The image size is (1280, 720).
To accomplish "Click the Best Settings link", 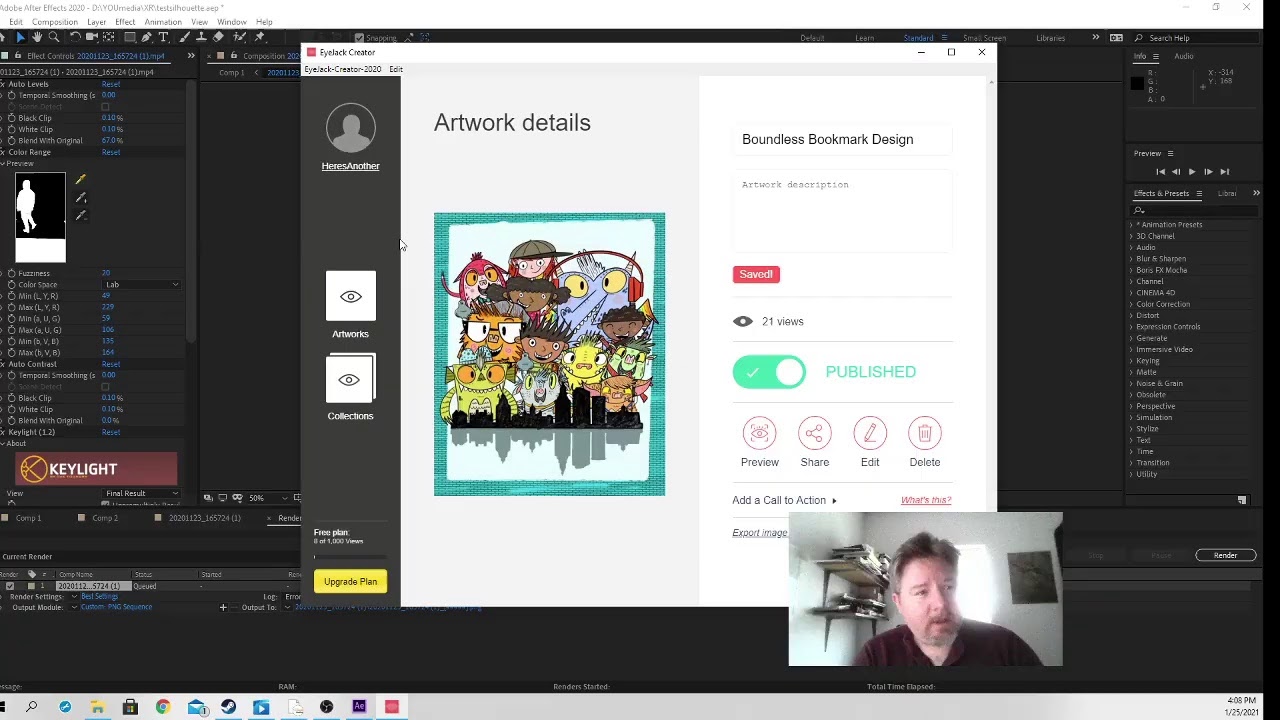I will [99, 597].
